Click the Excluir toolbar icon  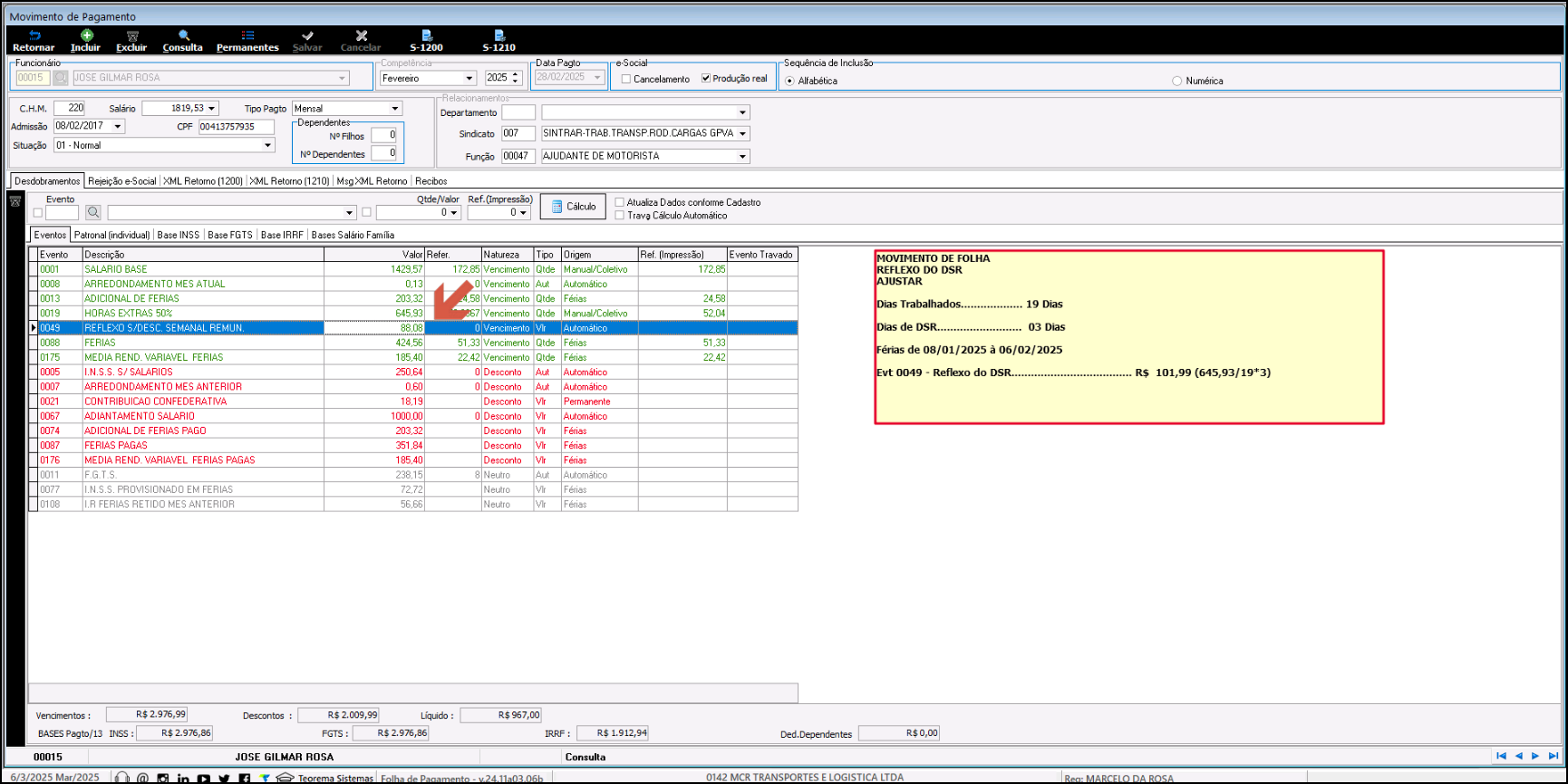pos(132,35)
